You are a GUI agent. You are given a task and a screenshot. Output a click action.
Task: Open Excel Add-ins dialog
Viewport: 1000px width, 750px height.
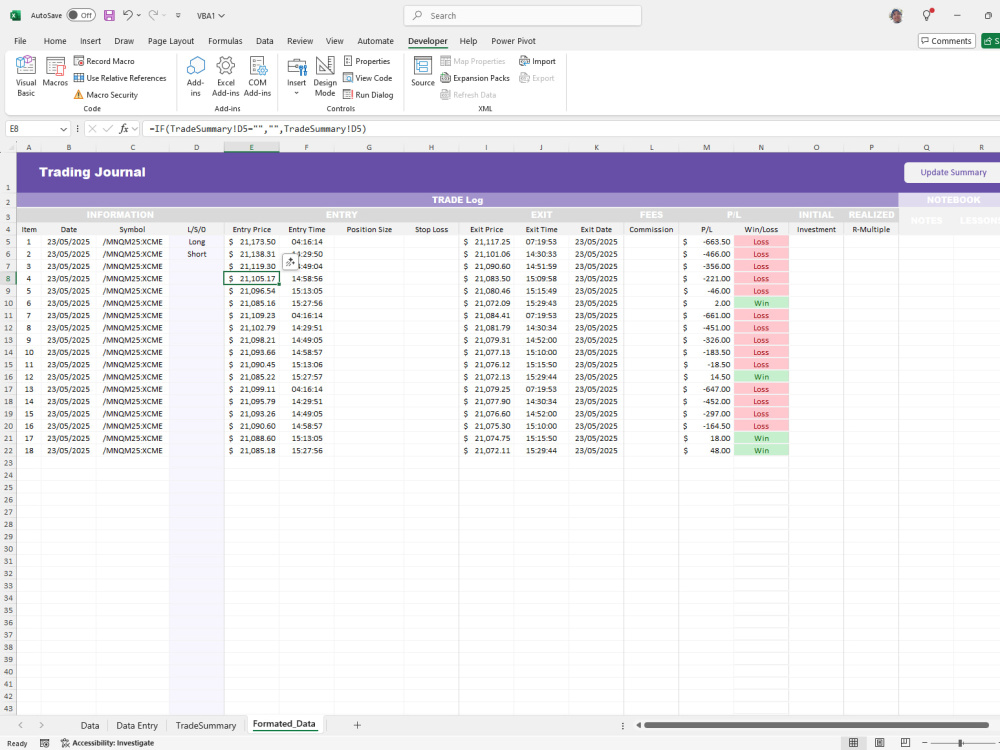[226, 76]
